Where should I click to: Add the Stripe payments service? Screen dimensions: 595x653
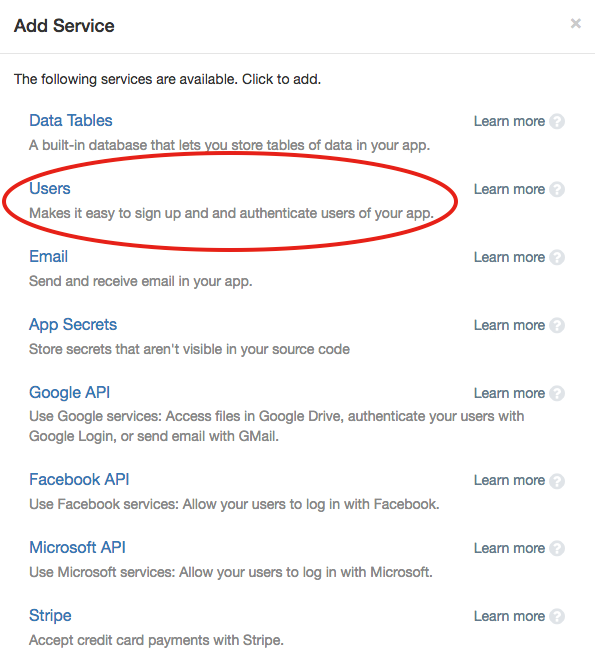point(50,616)
